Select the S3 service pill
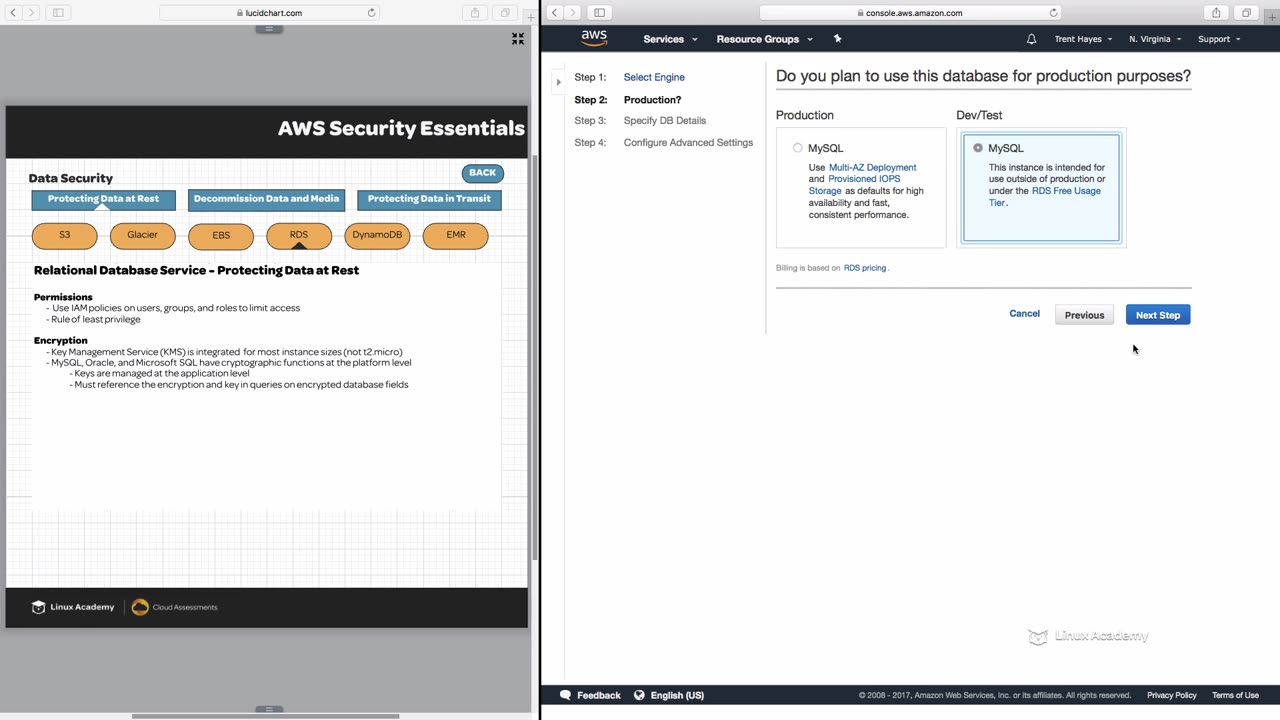The width and height of the screenshot is (1280, 720). pos(65,236)
